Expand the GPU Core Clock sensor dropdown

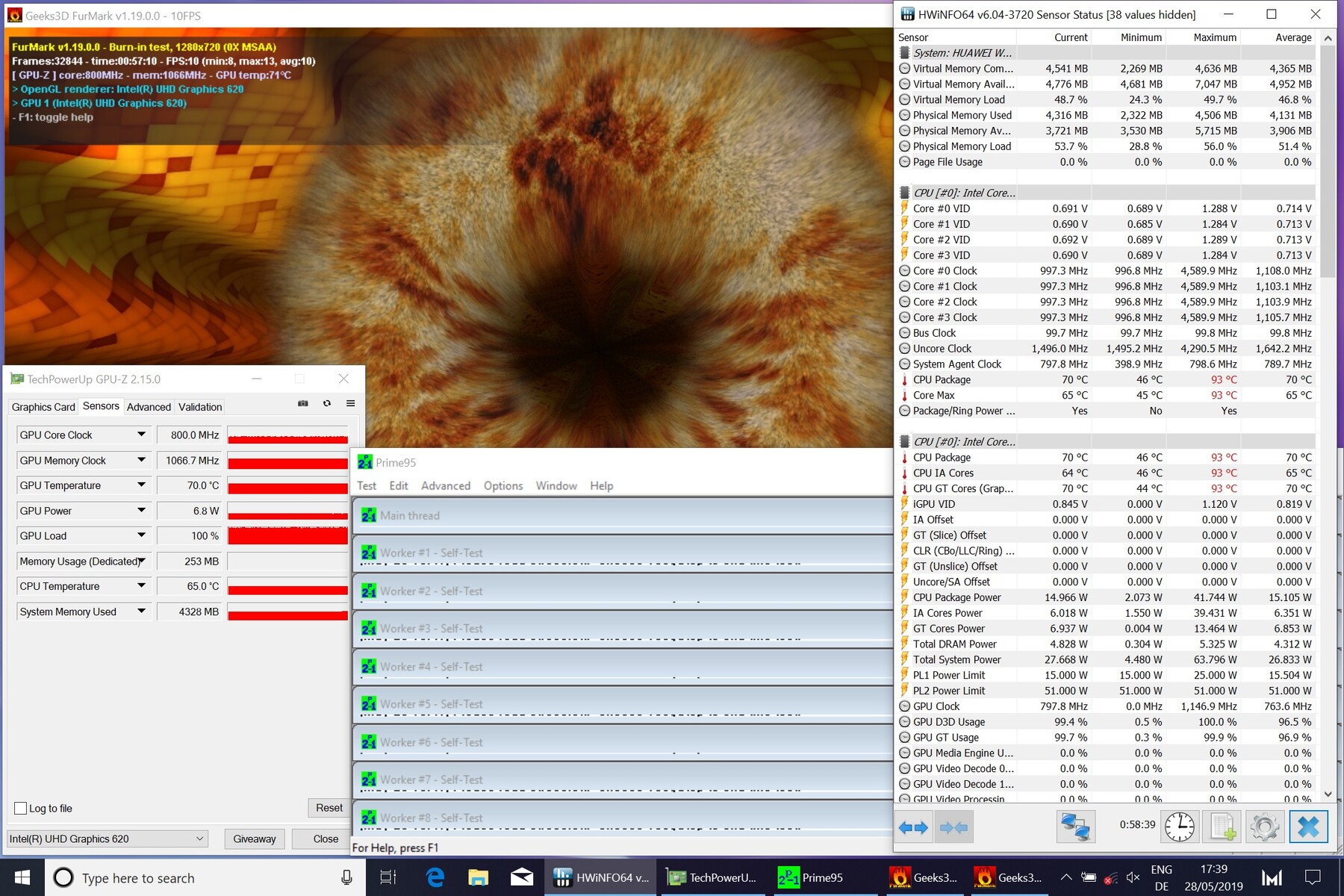point(141,435)
